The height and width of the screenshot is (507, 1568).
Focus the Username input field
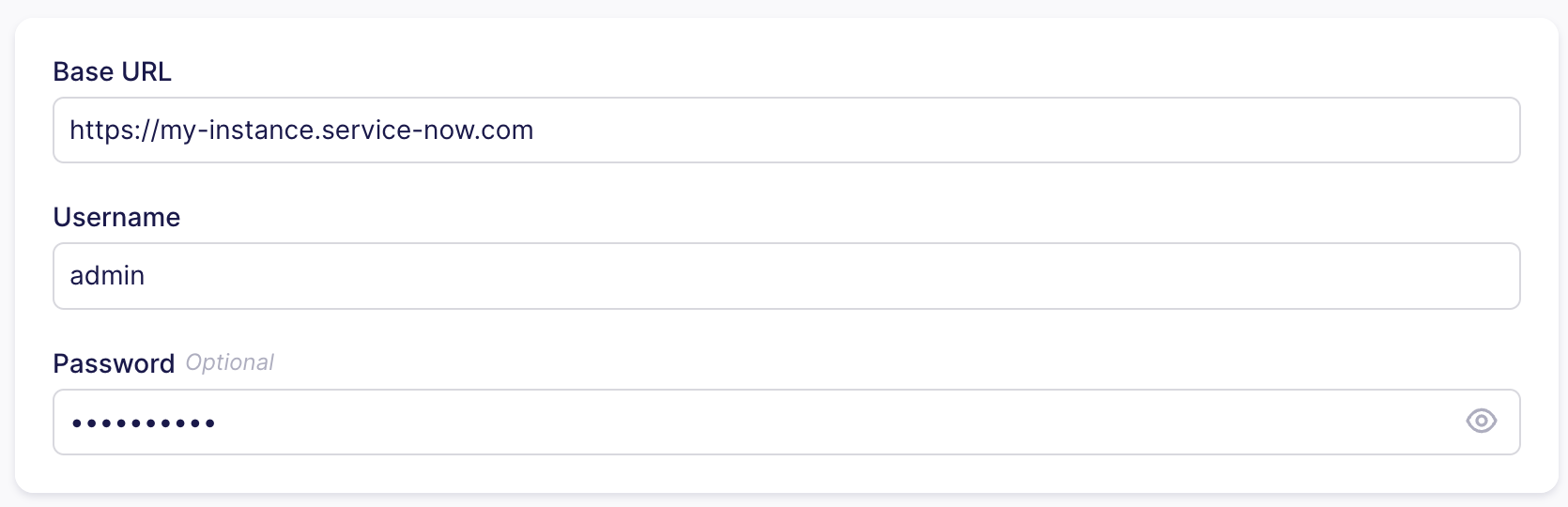845,276
